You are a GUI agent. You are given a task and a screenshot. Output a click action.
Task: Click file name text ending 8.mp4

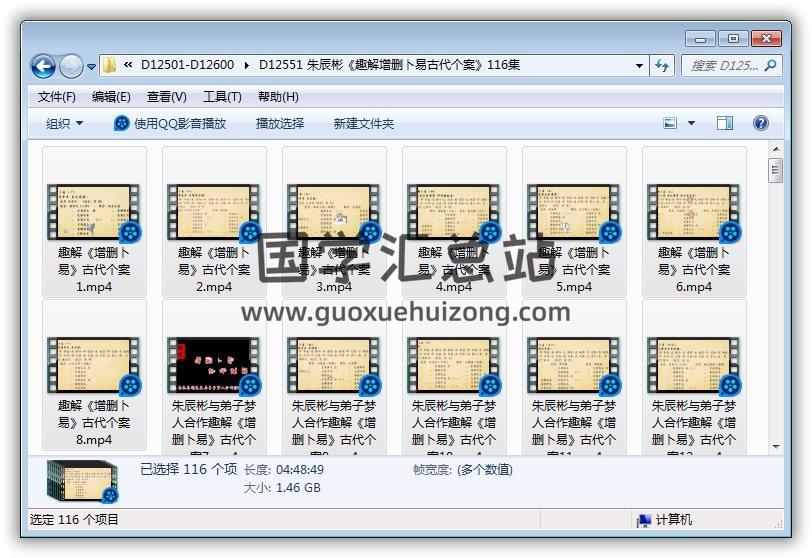point(94,423)
